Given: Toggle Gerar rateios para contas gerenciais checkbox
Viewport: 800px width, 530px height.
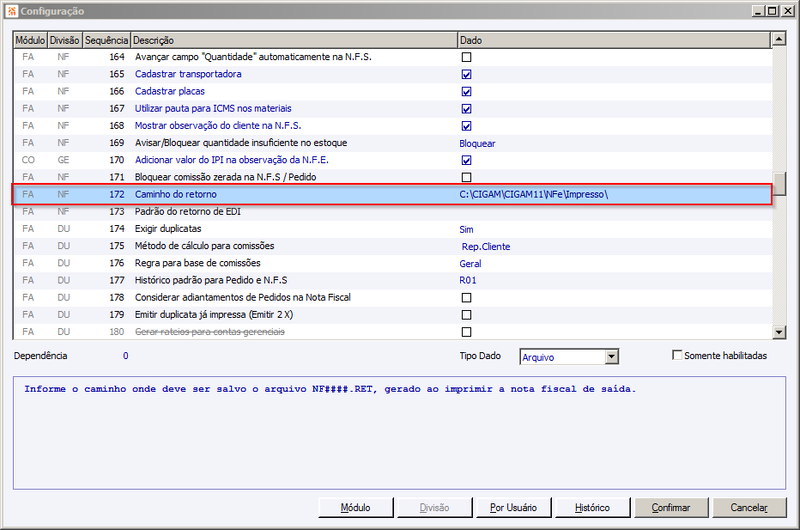Looking at the screenshot, I should 466,332.
